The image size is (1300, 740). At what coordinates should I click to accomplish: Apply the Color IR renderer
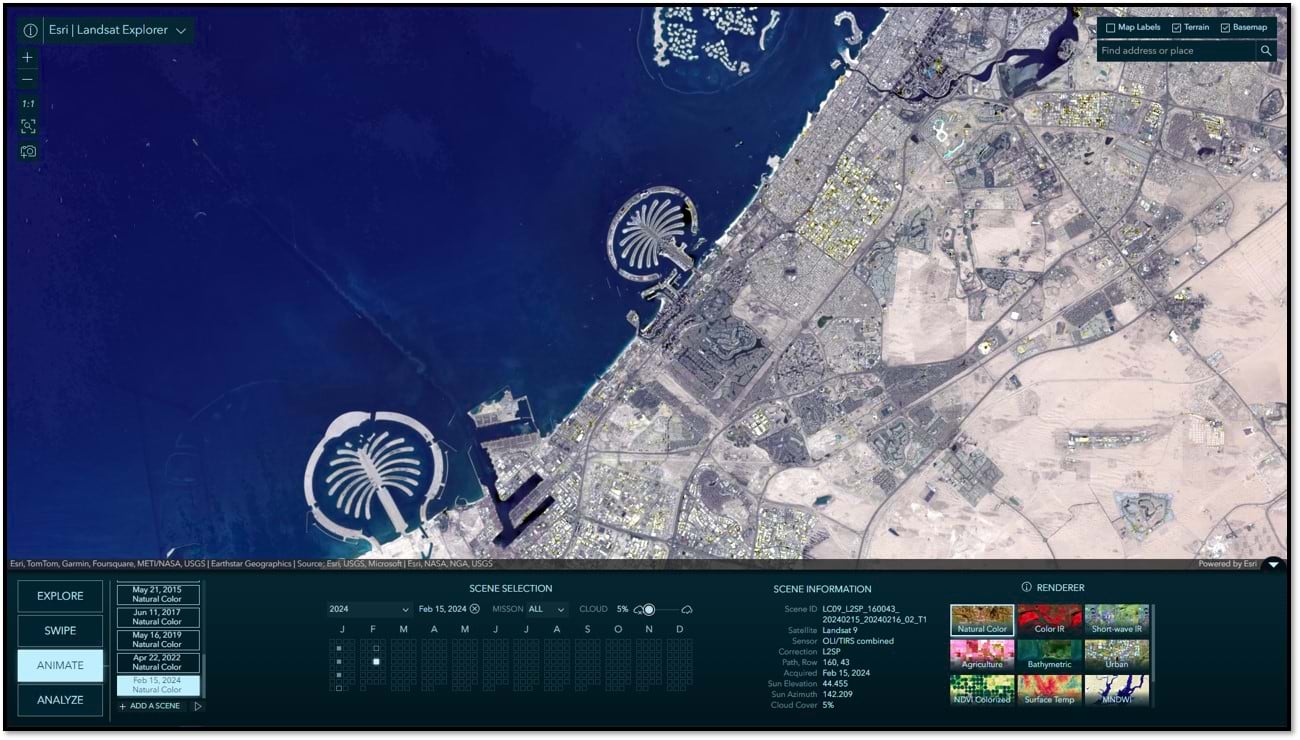pos(1049,619)
